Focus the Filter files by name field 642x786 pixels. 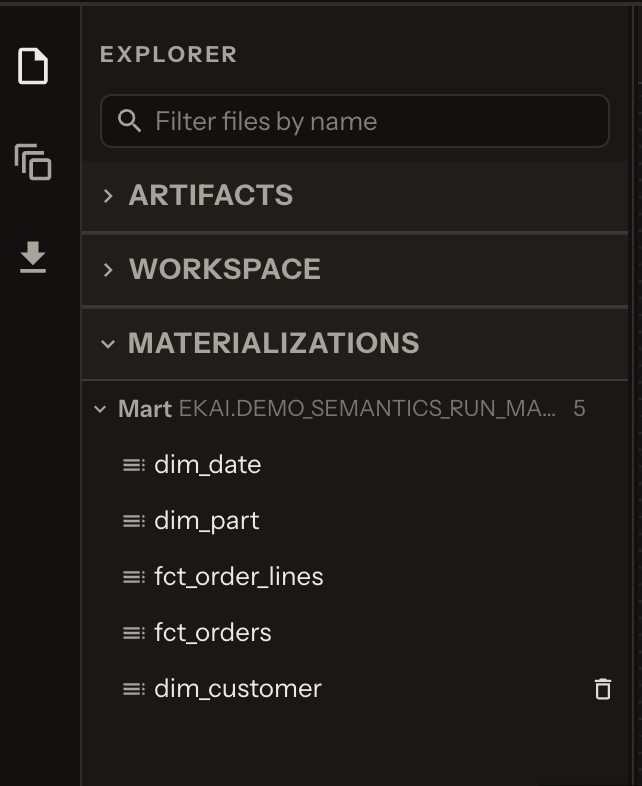(355, 121)
